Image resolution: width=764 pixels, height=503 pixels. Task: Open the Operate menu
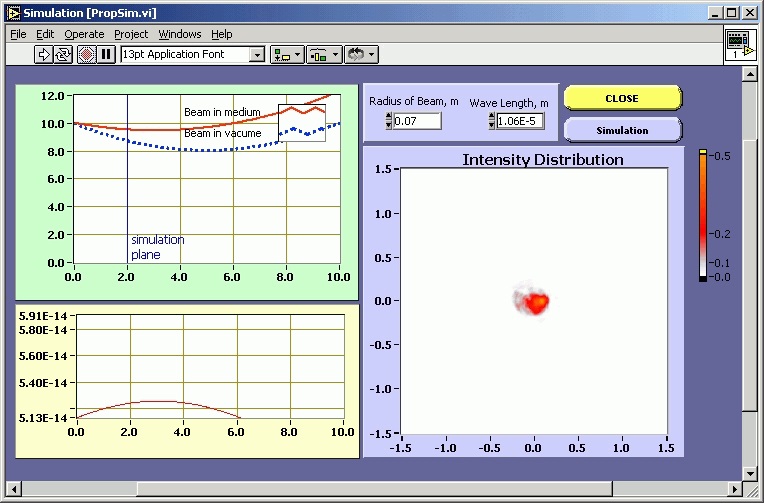click(84, 34)
